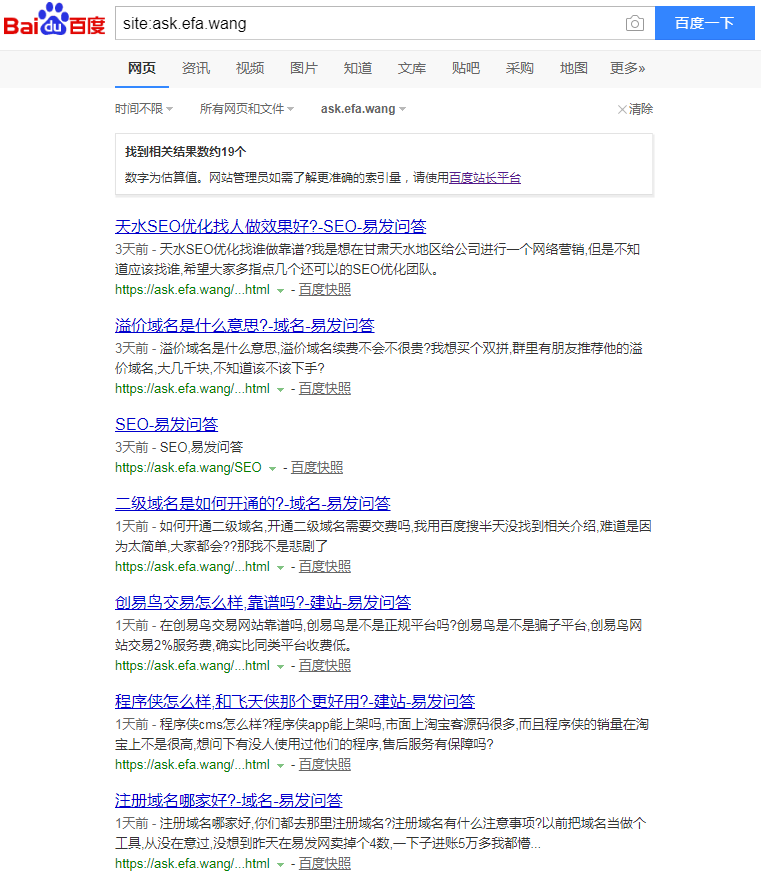The width and height of the screenshot is (761, 879).
Task: Expand URL arrow for 二级域名 result
Action: click(280, 568)
